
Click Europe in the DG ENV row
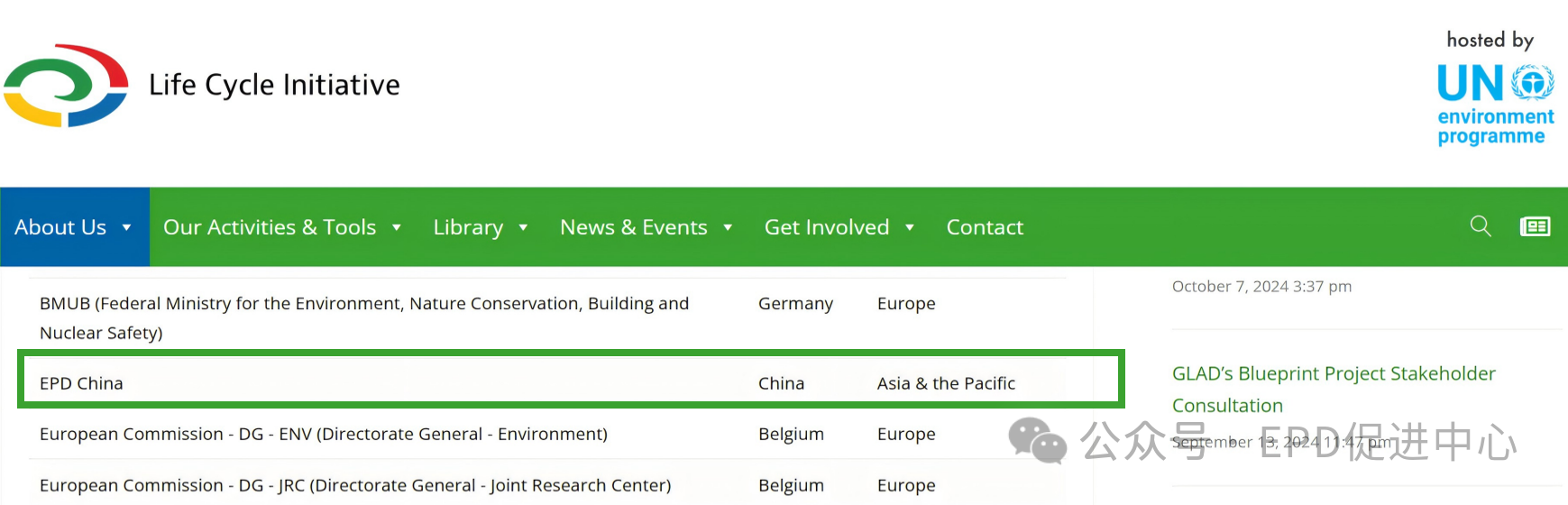coord(906,434)
